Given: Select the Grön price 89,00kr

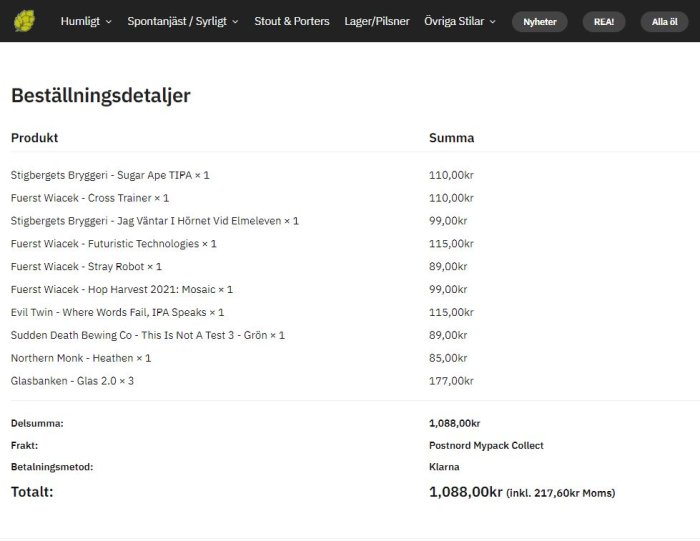Looking at the screenshot, I should (448, 335).
